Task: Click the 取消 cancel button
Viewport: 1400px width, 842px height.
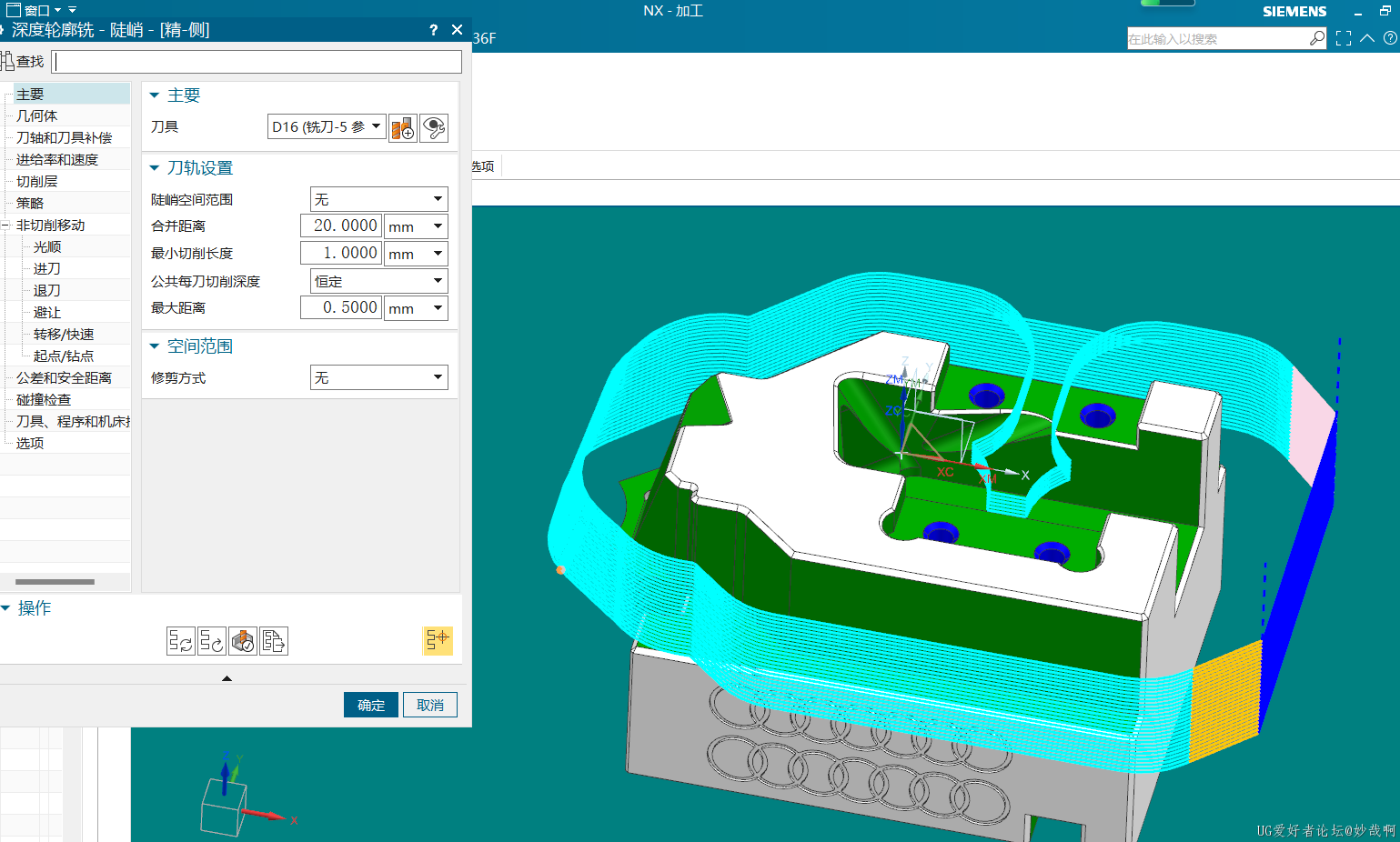Action: click(x=430, y=705)
